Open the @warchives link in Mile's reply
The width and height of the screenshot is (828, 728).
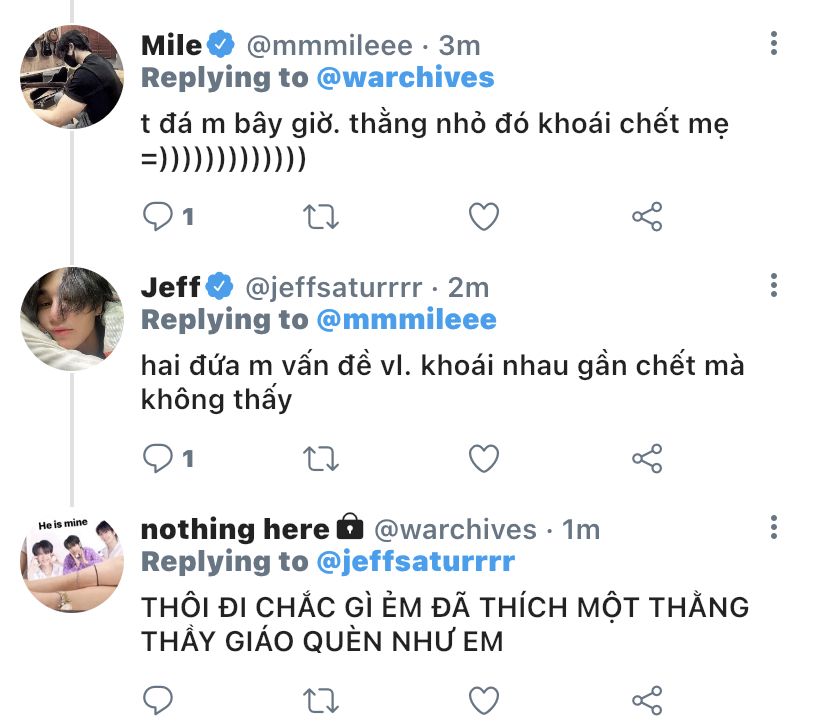point(405,77)
